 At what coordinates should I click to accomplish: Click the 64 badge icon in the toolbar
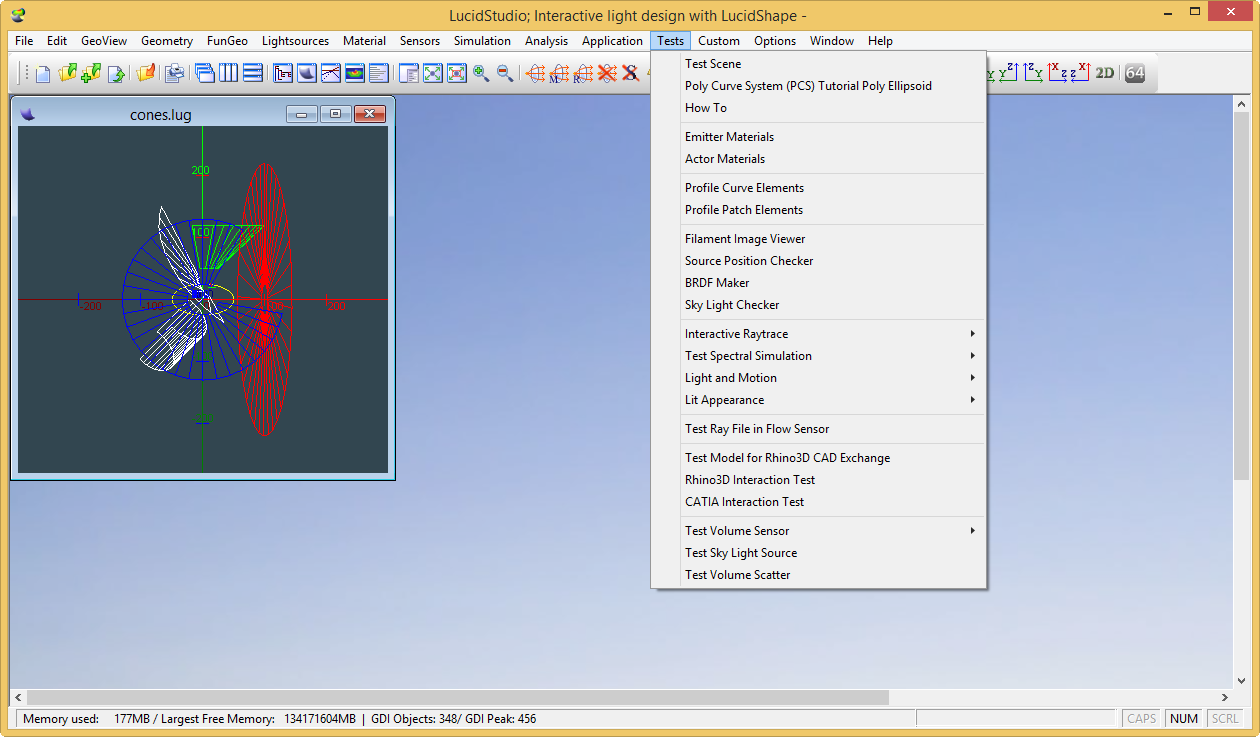click(1135, 73)
